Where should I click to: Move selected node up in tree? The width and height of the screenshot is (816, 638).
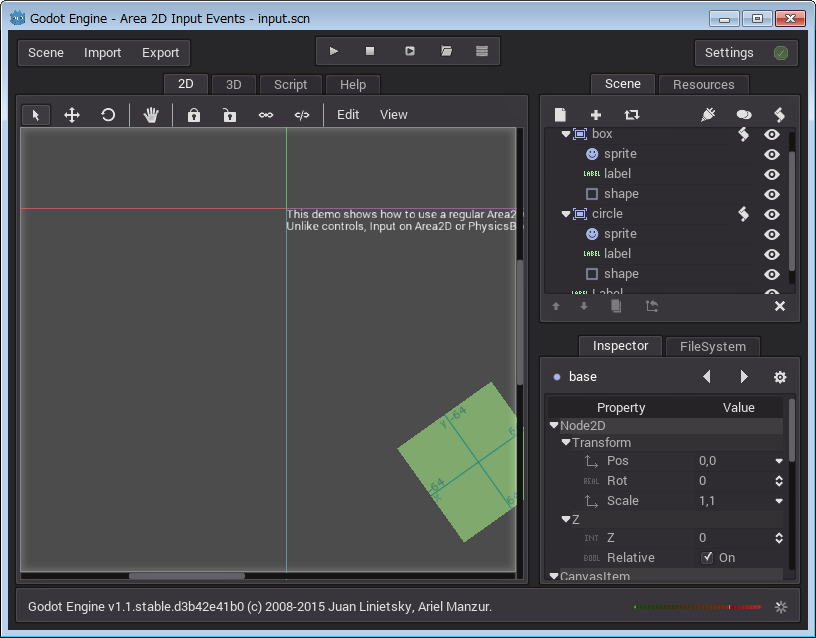(x=556, y=306)
